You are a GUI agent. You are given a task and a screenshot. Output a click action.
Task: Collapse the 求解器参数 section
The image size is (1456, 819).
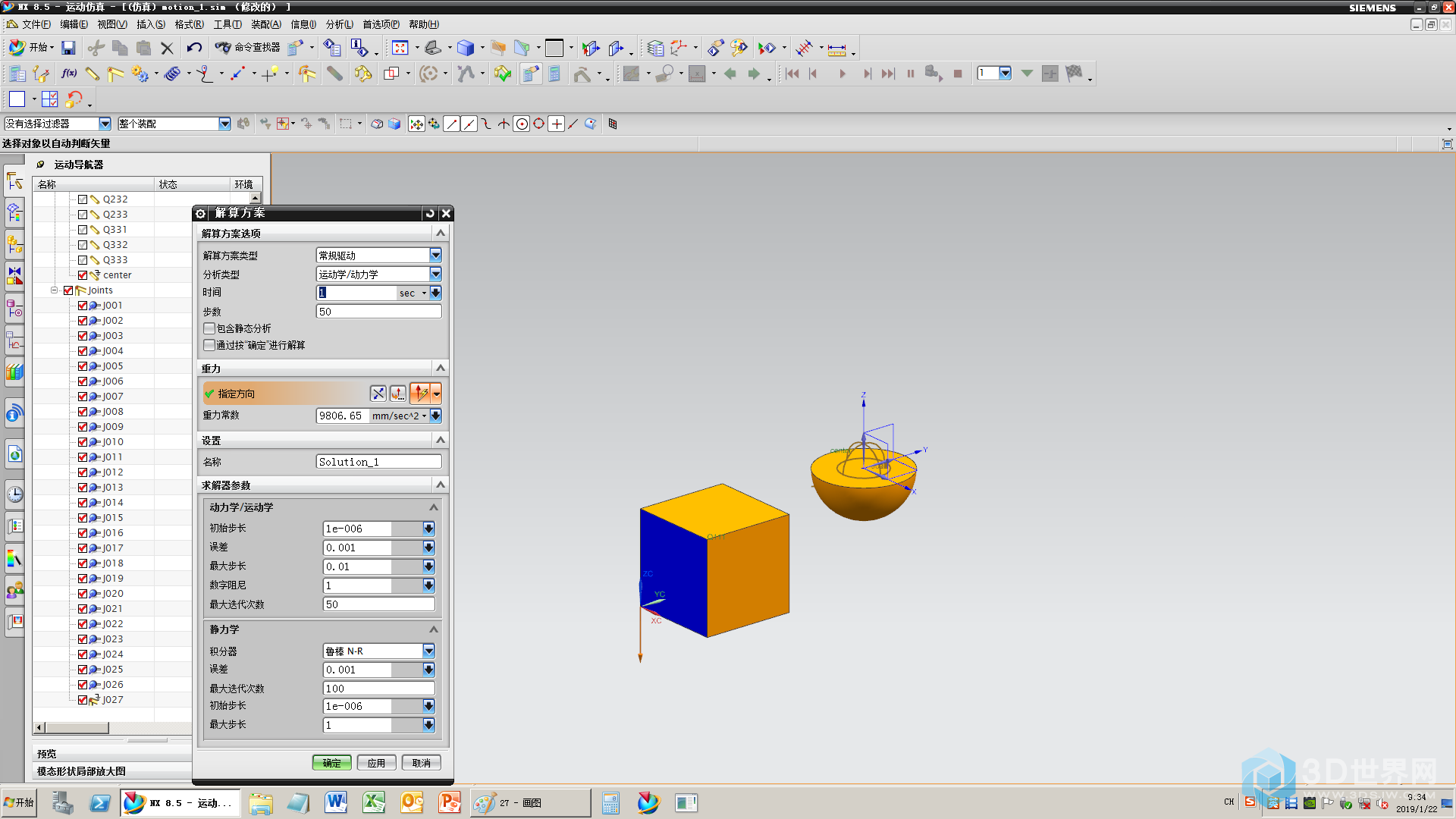coord(440,485)
